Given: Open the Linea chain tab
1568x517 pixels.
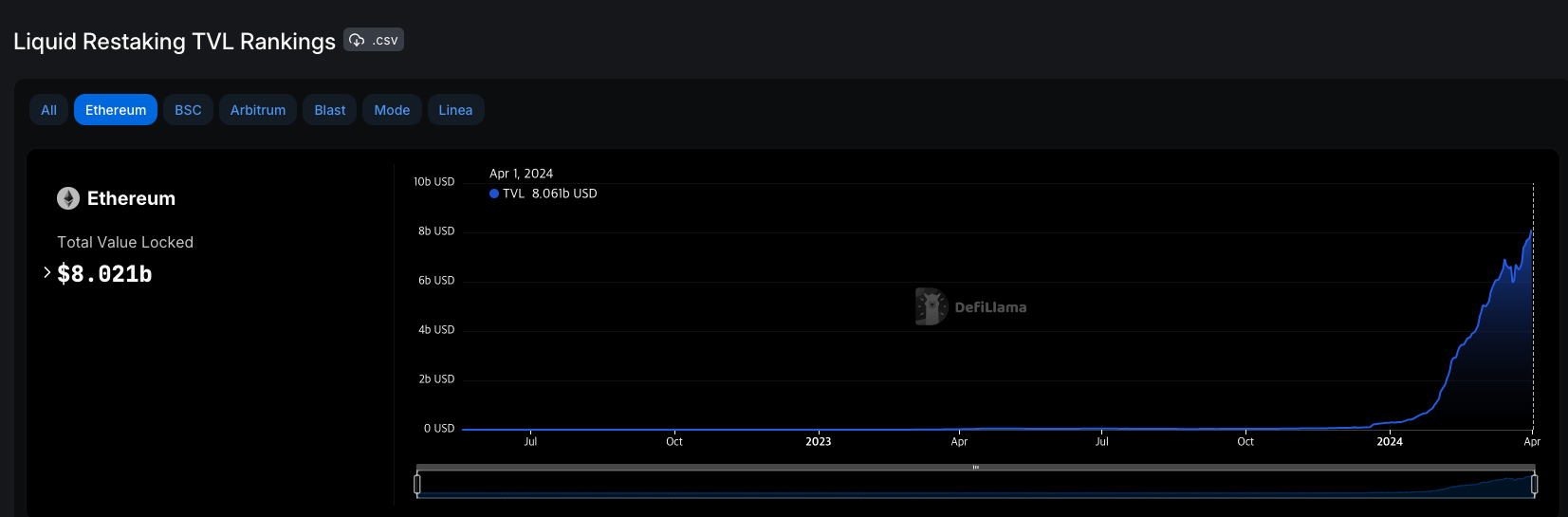Looking at the screenshot, I should [455, 110].
